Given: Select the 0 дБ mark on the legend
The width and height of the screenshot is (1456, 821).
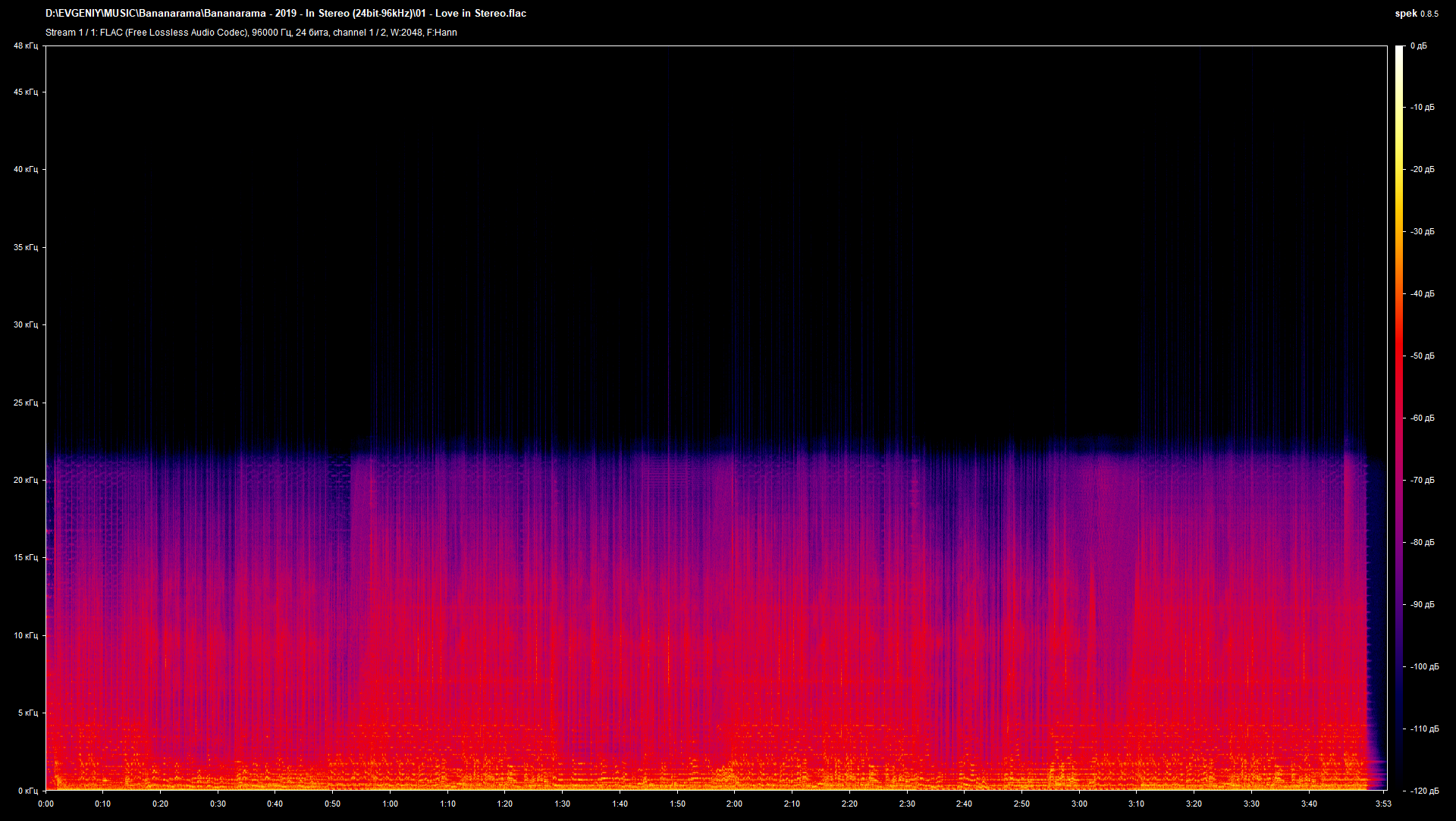Looking at the screenshot, I should click(x=1420, y=45).
